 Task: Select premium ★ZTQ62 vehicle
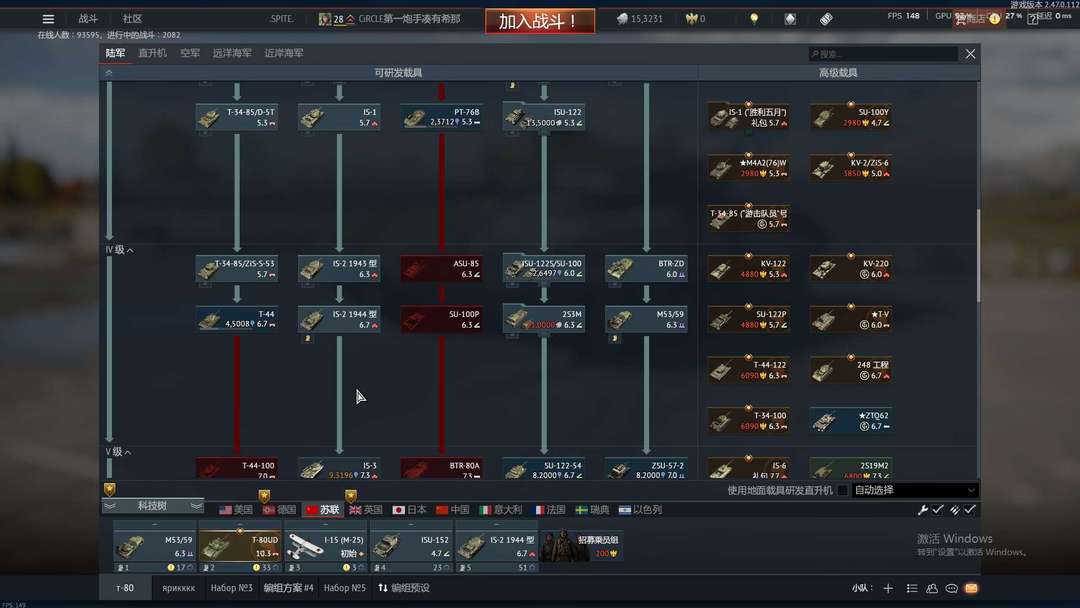tap(851, 421)
